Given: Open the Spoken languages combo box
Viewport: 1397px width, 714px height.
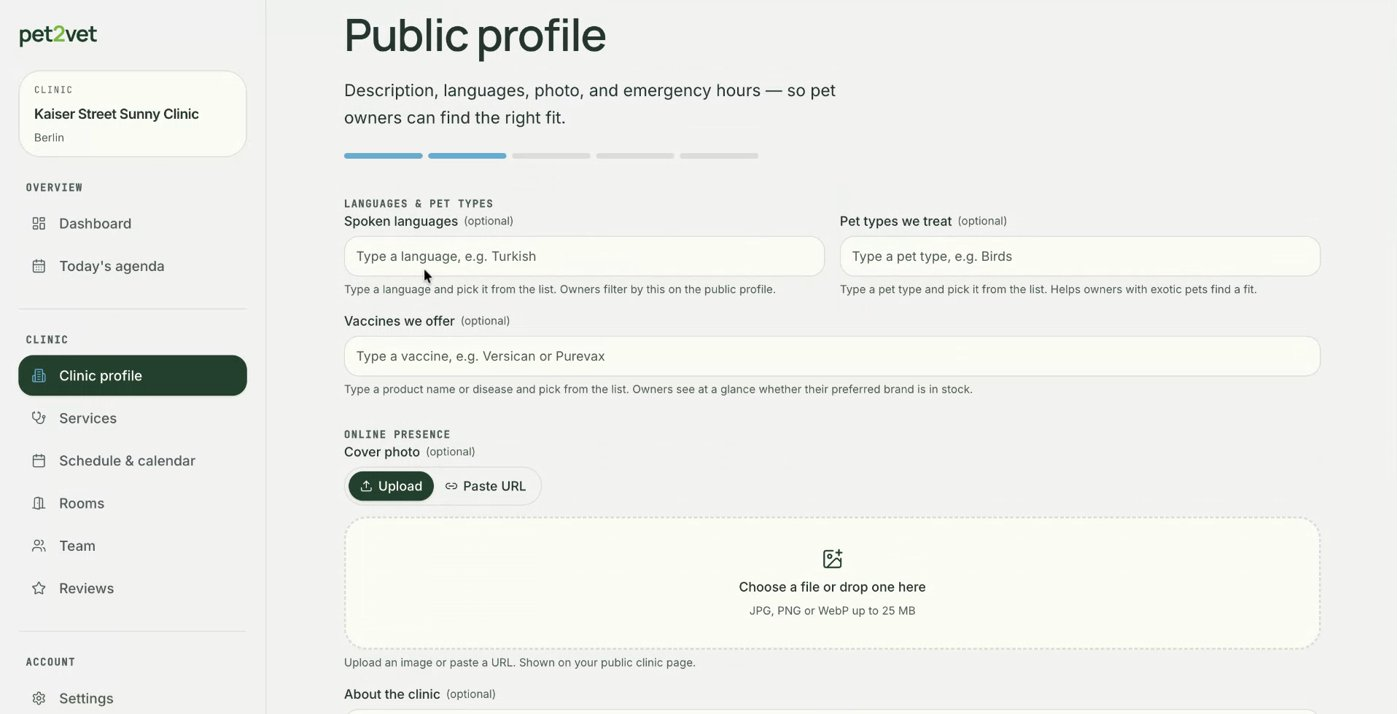Looking at the screenshot, I should tap(584, 256).
